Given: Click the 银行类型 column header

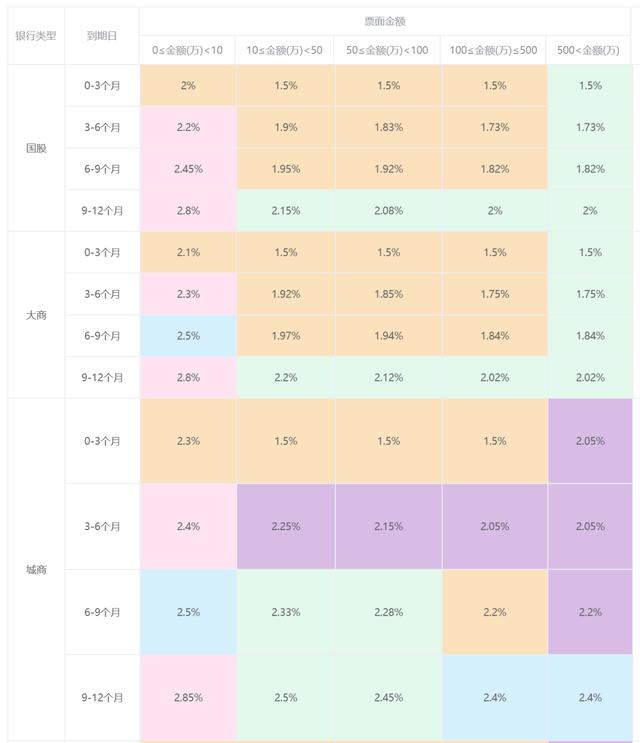Looking at the screenshot, I should pyautogui.click(x=35, y=36).
